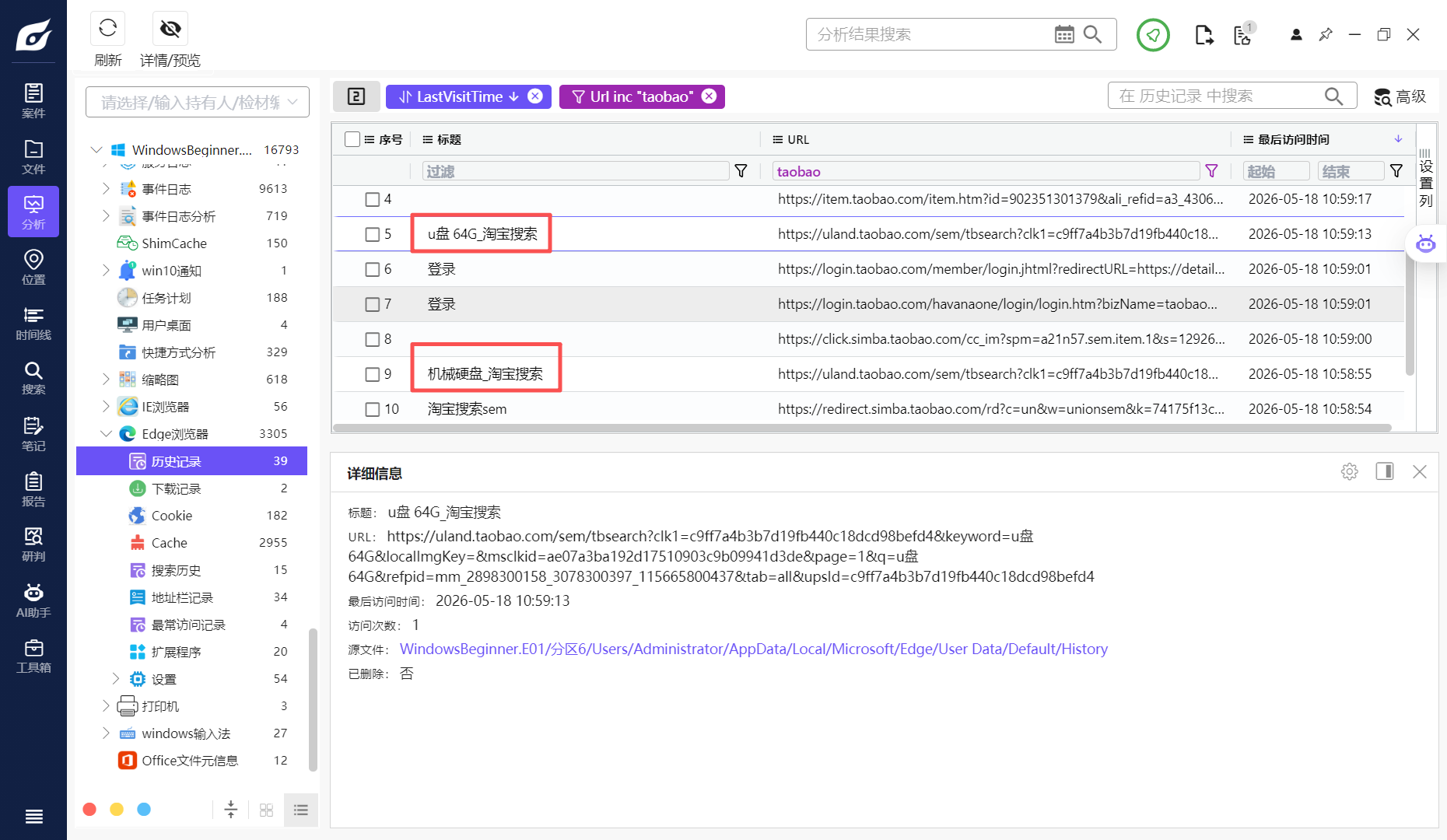Viewport: 1447px width, 840px height.
Task: Expand the 事件日志分析 tree node
Action: (x=106, y=215)
